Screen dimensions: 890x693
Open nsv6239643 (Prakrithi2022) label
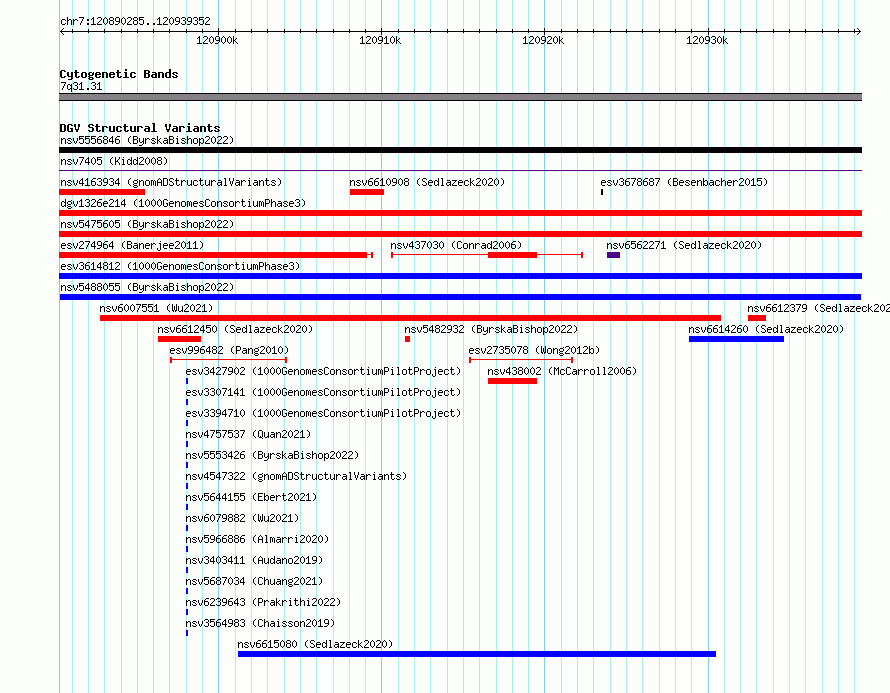(263, 602)
